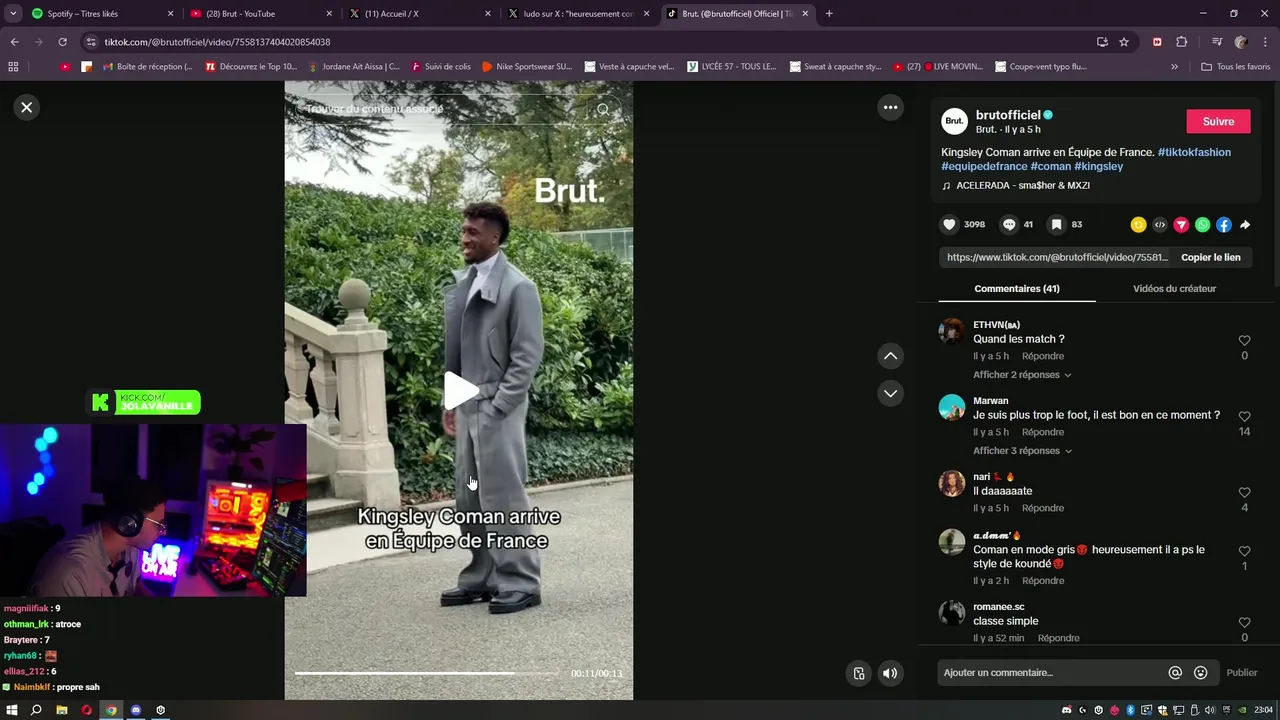
Task: Open the brutofficiel username link
Action: (1008, 115)
